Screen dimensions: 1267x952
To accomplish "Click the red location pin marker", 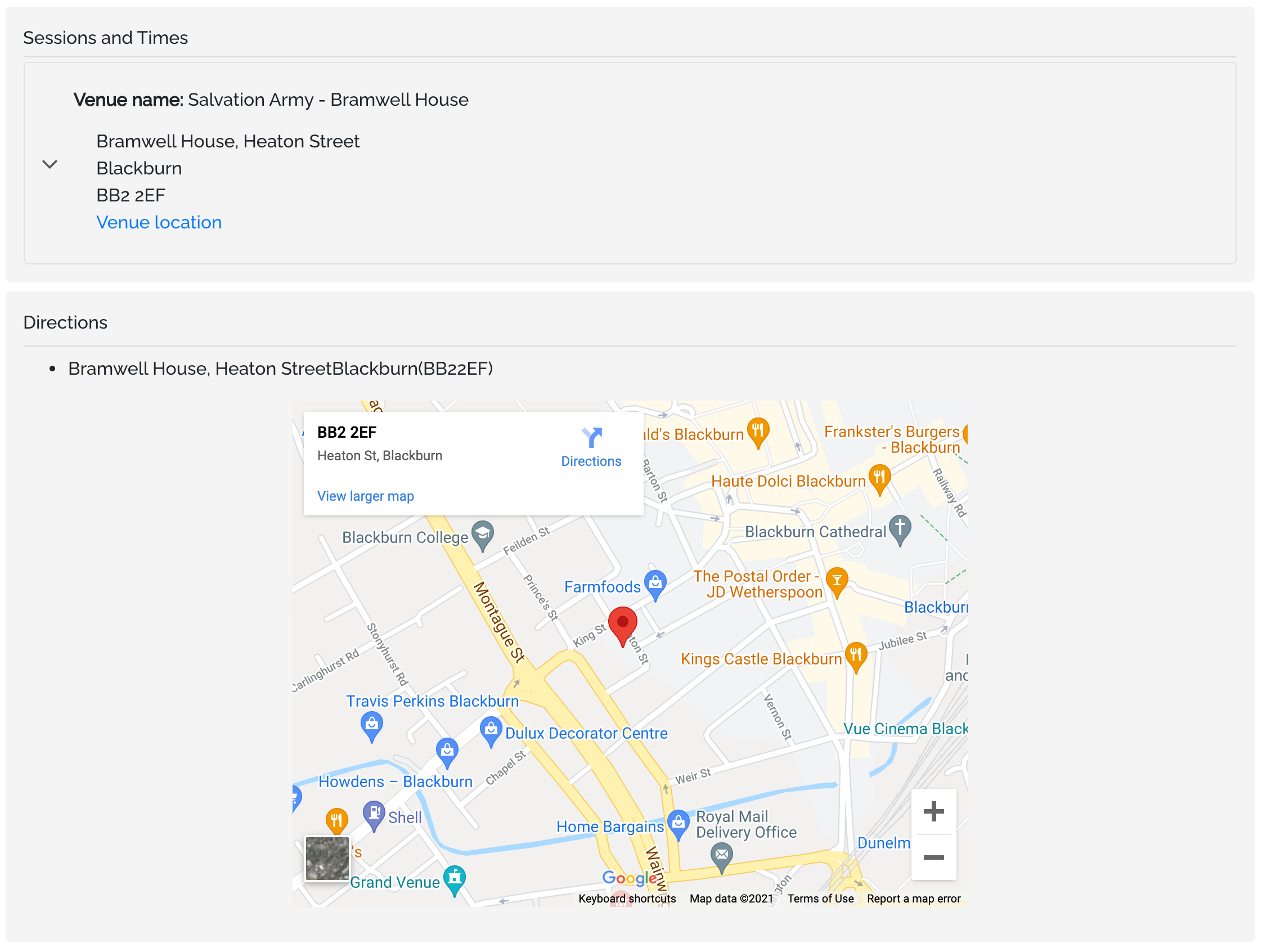I will (x=623, y=627).
